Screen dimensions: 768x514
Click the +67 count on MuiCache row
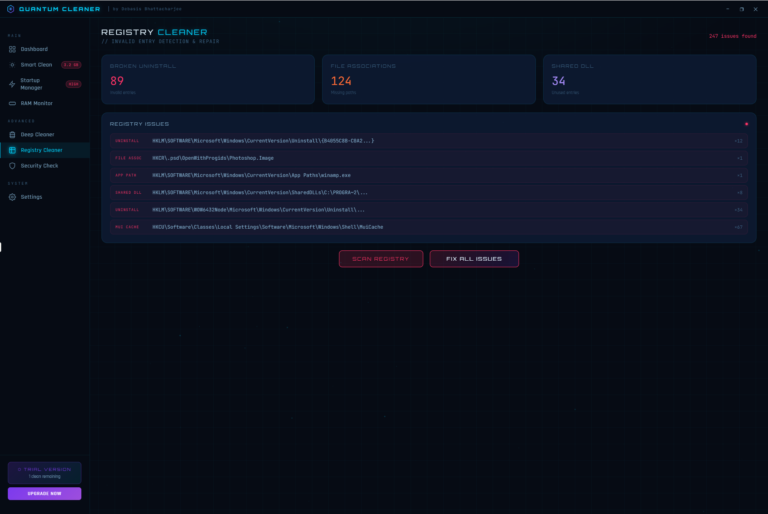click(x=738, y=227)
